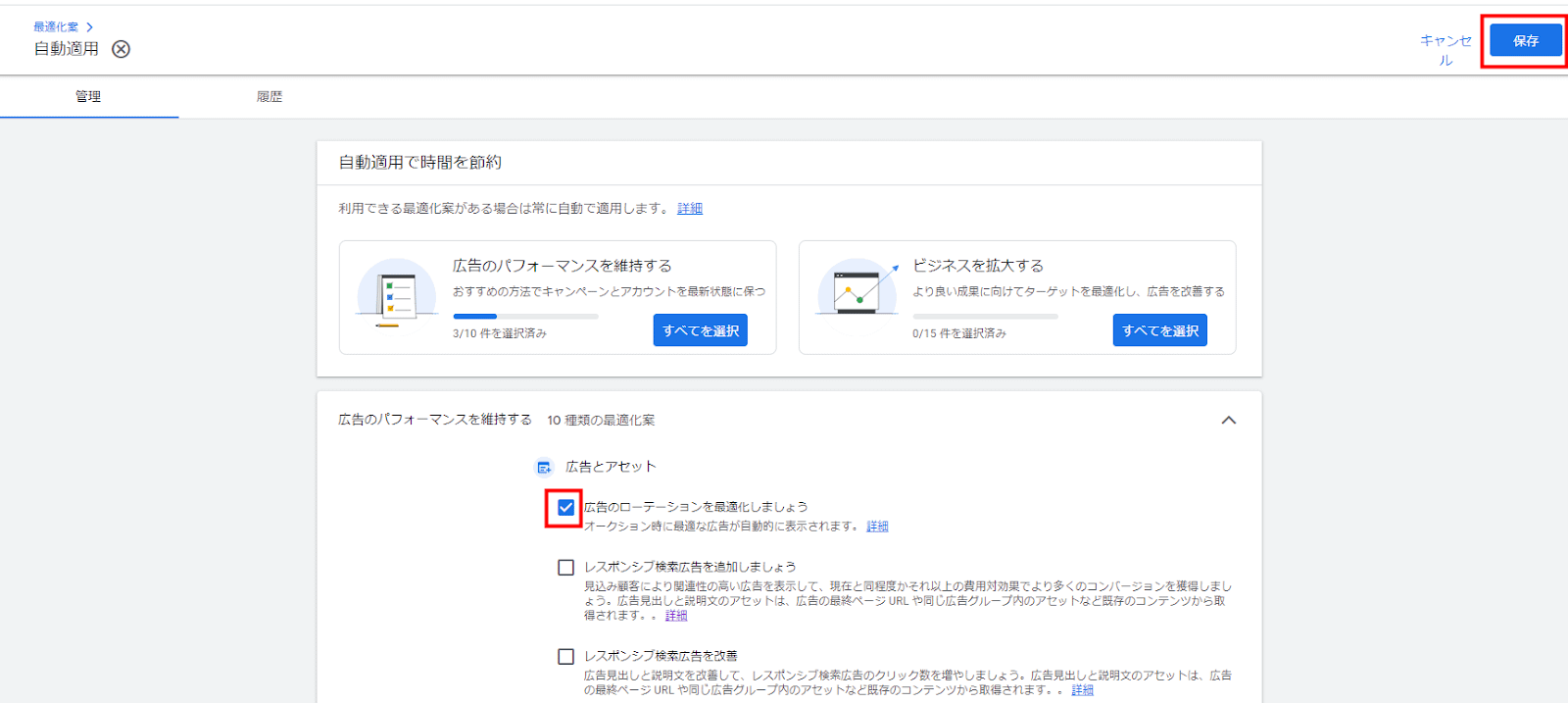Click the breadcrumb chevron arrow after 最適化案
Image resolution: width=1568 pixels, height=703 pixels.
click(89, 27)
